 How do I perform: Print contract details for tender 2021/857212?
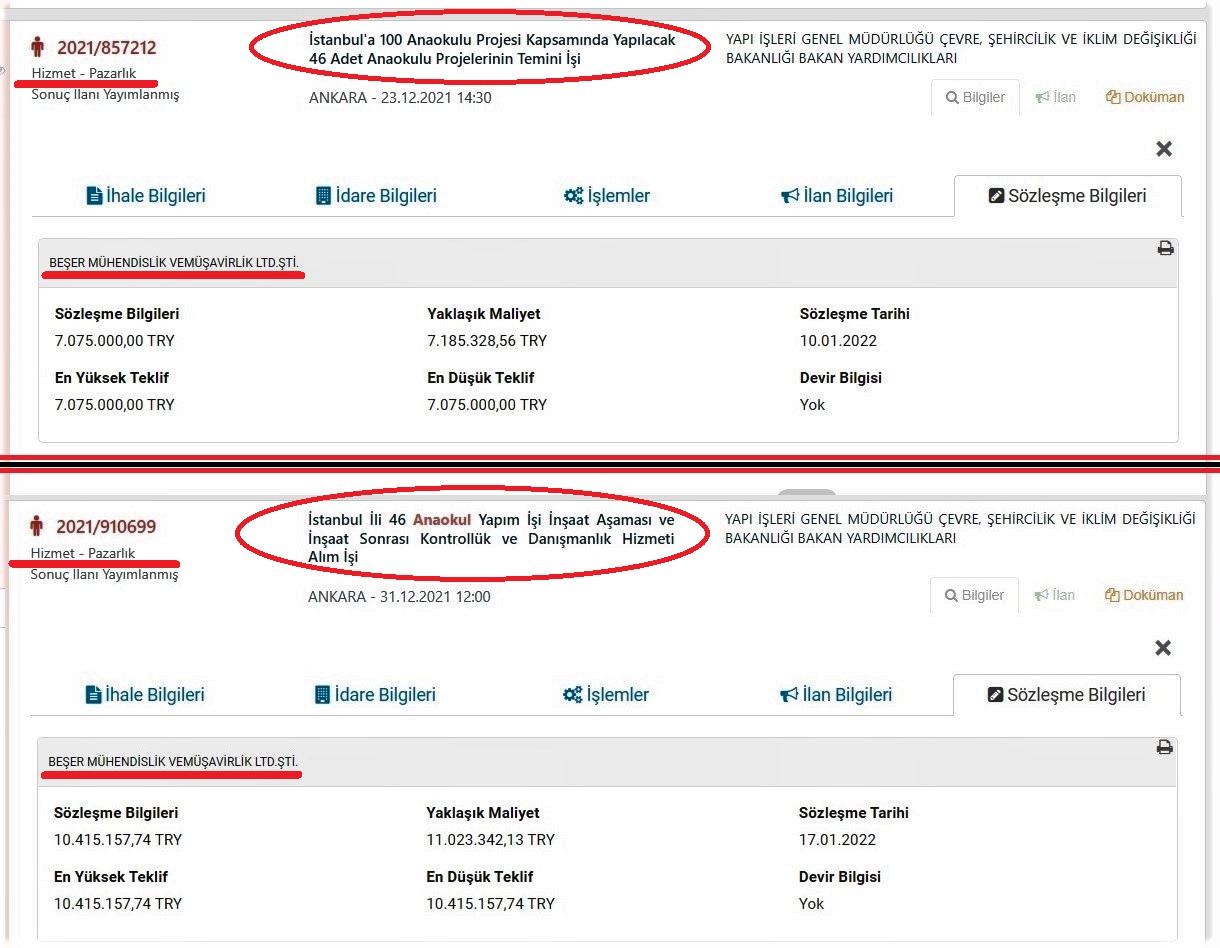tap(1165, 248)
